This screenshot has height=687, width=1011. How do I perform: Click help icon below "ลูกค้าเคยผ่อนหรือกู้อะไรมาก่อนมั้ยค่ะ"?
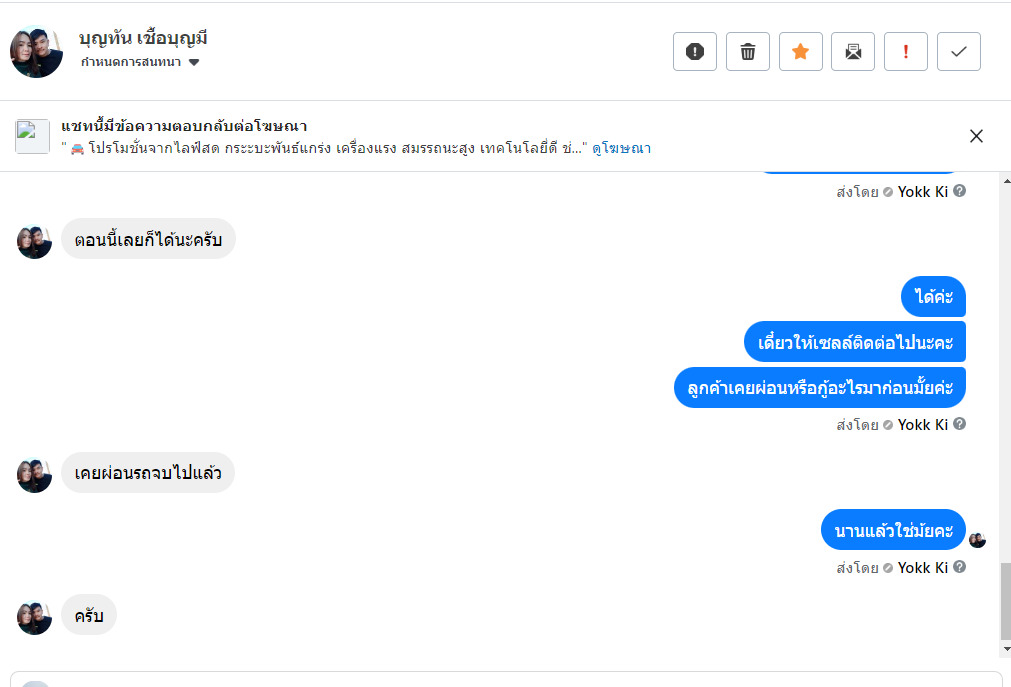(x=959, y=424)
